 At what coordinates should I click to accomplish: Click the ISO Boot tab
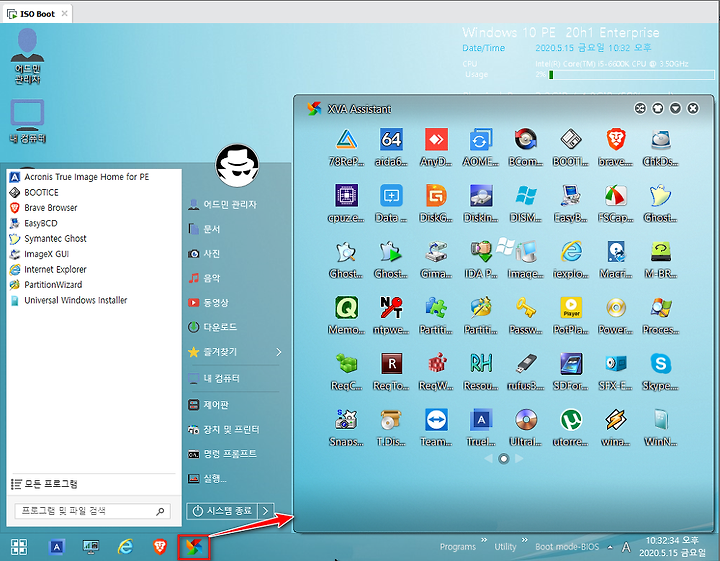(x=37, y=14)
